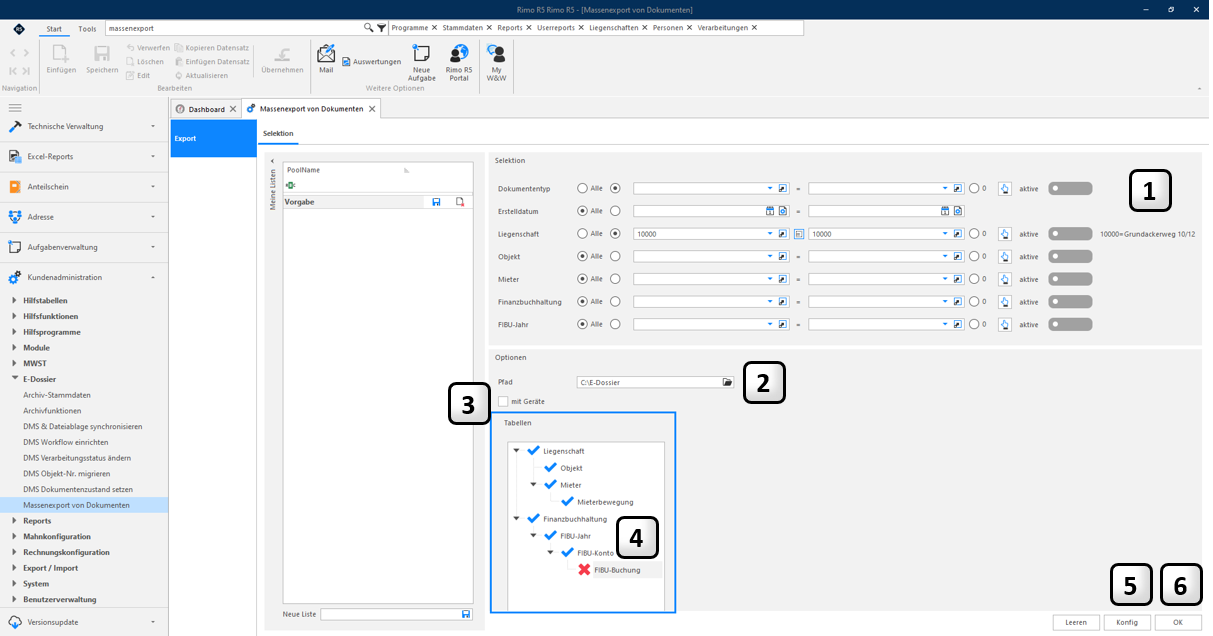Image resolution: width=1213 pixels, height=636 pixels.
Task: Enable the mit Geräte checkbox
Action: (x=503, y=401)
